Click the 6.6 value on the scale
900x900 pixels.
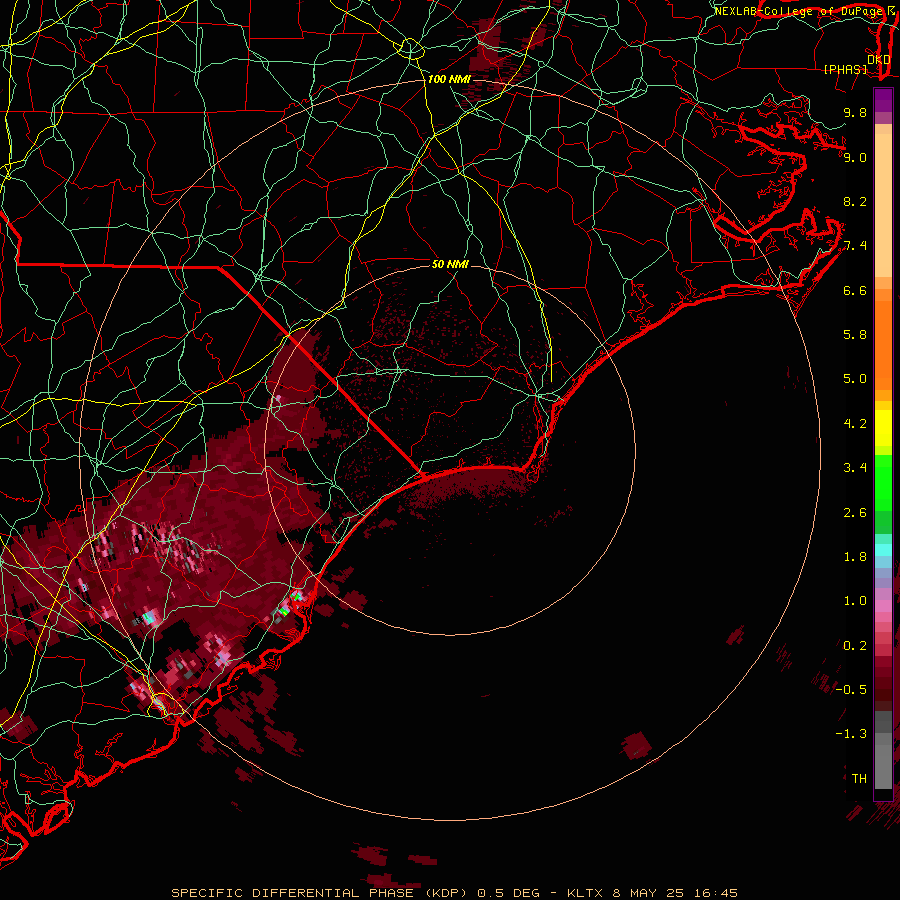pos(855,290)
